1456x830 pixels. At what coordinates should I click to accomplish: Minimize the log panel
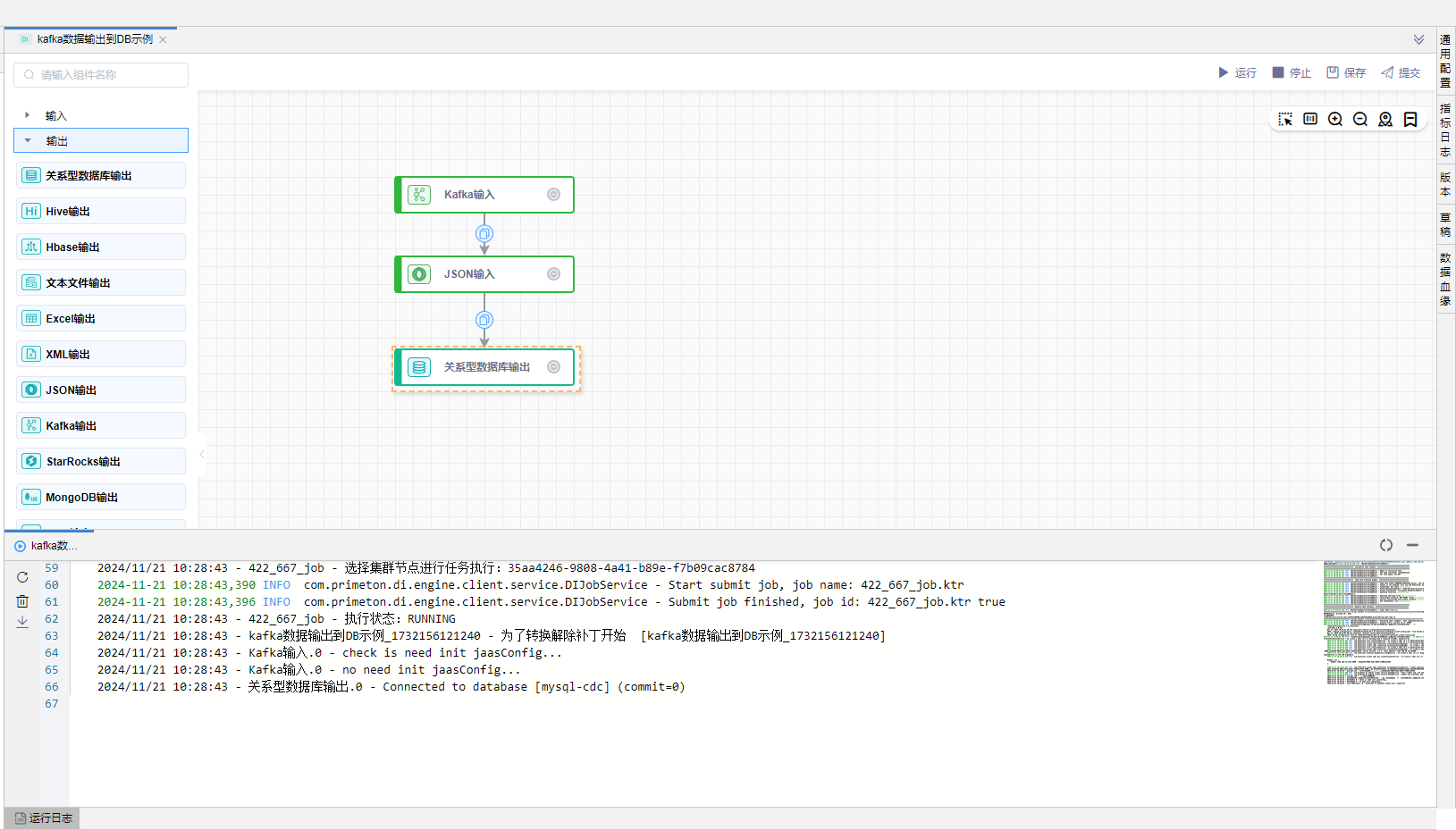(1412, 545)
